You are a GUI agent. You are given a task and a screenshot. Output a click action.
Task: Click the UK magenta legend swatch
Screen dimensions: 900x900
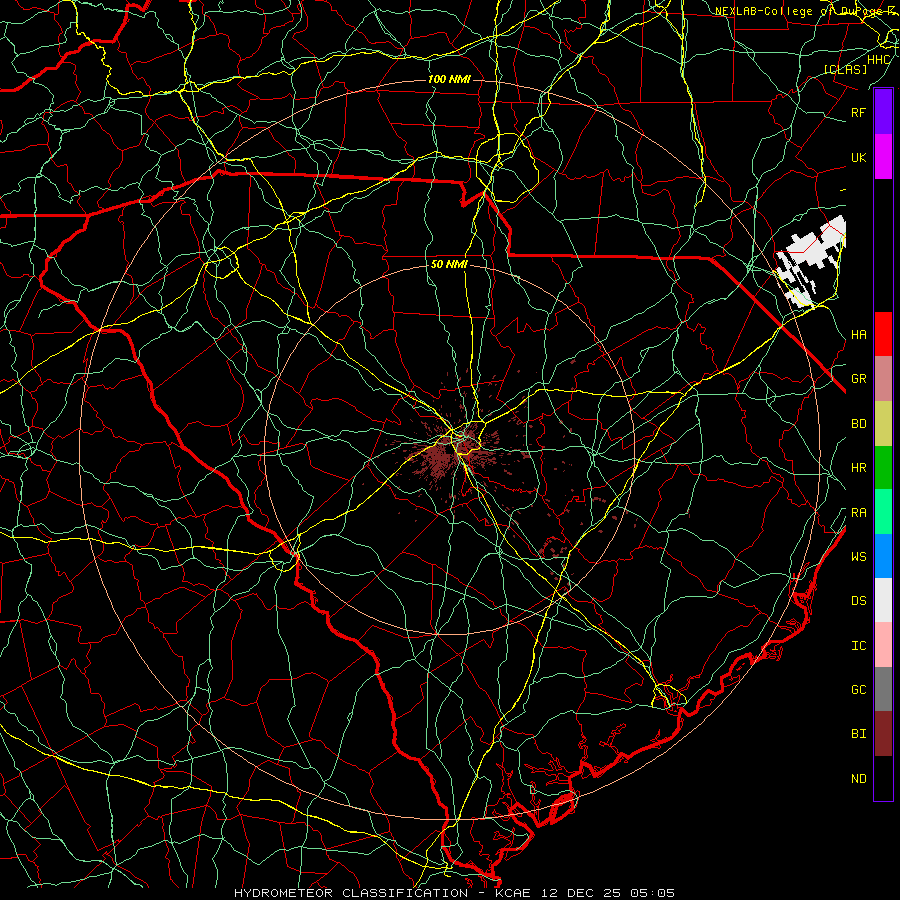[883, 157]
